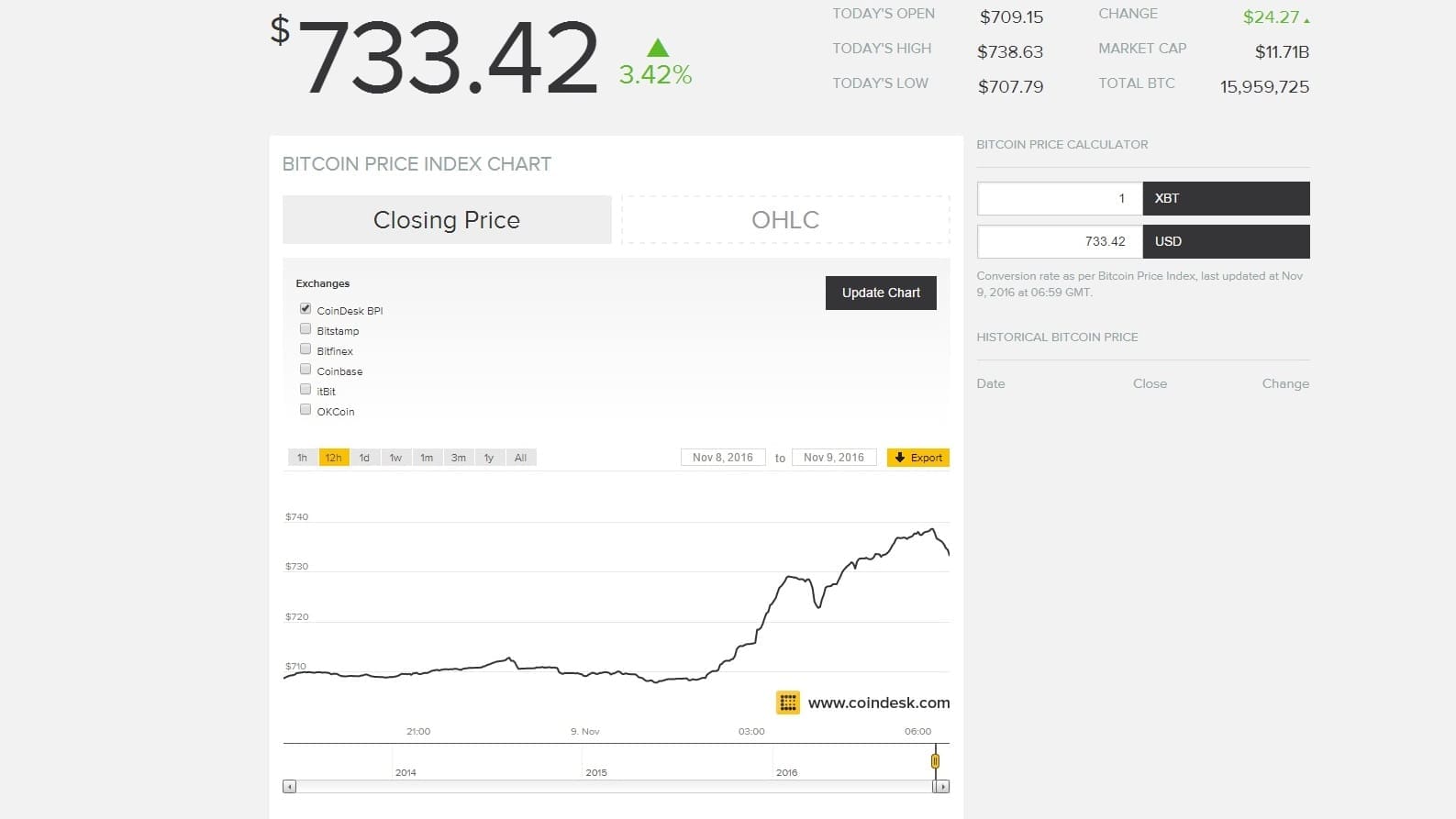Click the XBT amount input field
Screen dimensions: 1456x819
(1060, 198)
